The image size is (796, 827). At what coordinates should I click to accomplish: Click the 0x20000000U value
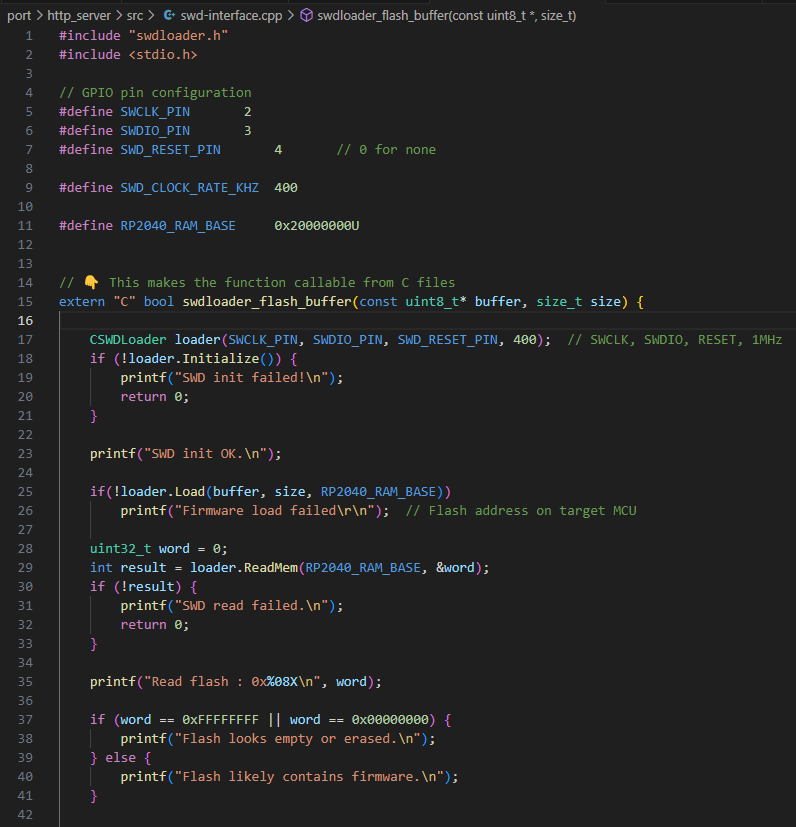[317, 226]
